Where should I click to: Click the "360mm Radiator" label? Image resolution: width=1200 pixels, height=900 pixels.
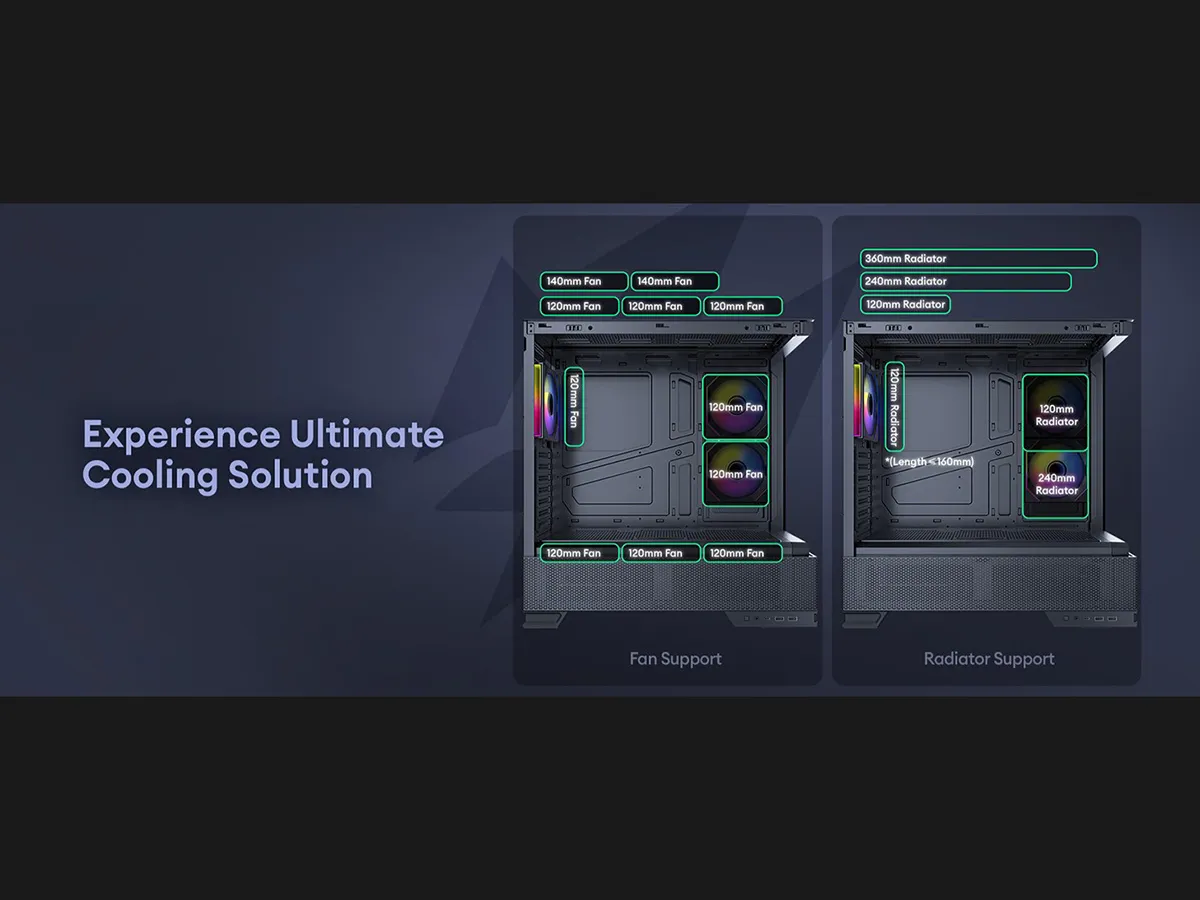click(x=978, y=259)
